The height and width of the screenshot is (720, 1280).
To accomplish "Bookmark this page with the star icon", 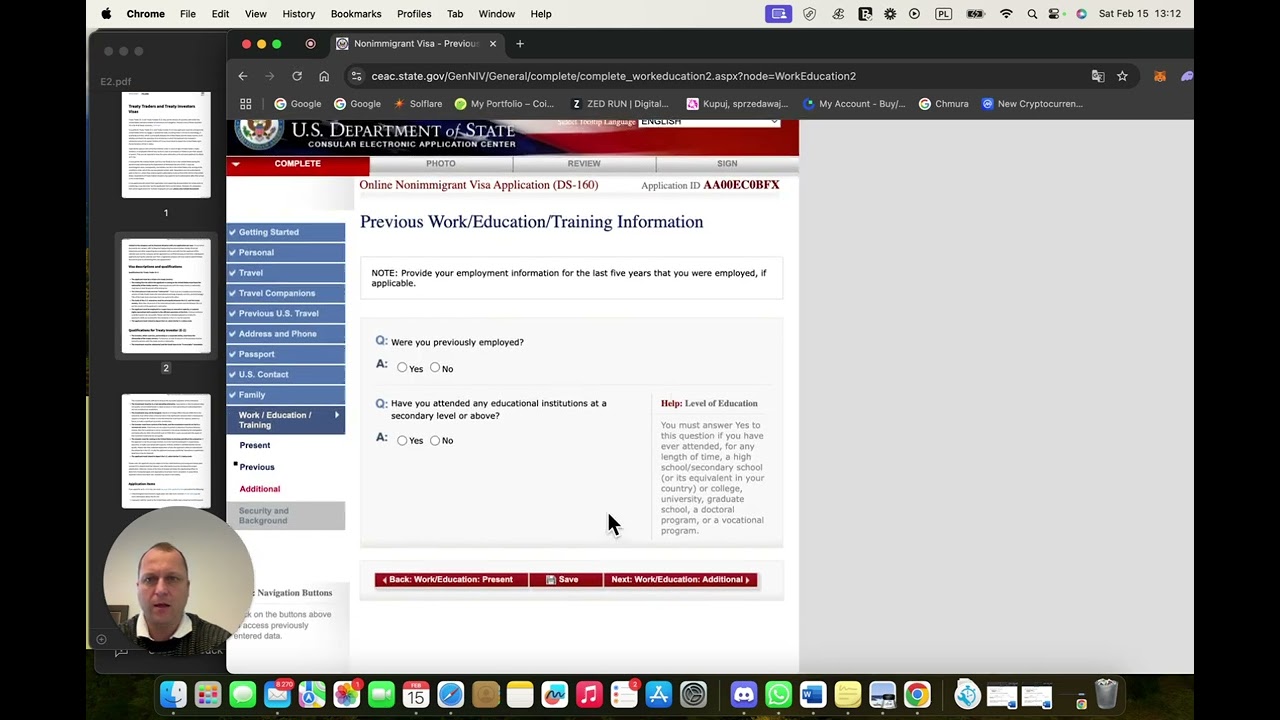I will (x=1122, y=76).
